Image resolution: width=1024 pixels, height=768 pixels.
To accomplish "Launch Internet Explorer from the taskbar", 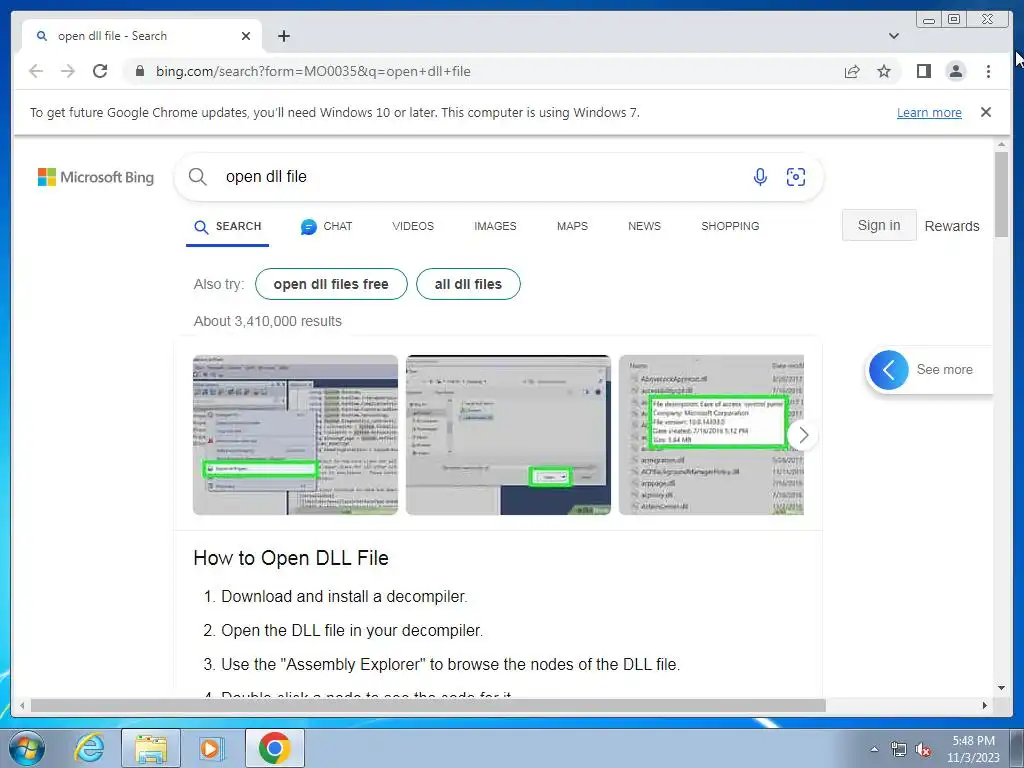I will pyautogui.click(x=88, y=748).
